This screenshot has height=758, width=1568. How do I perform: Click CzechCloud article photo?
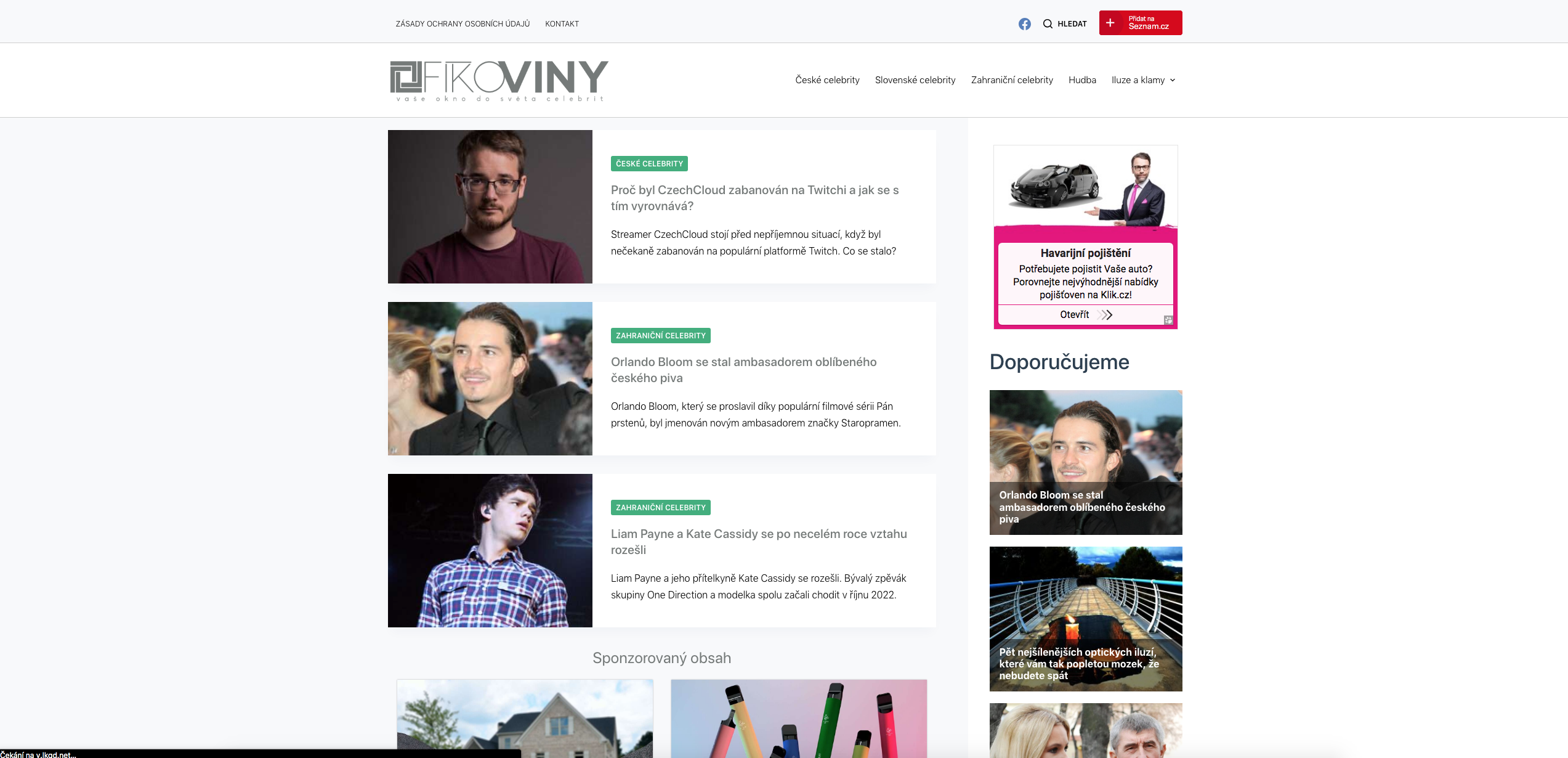[x=490, y=206]
